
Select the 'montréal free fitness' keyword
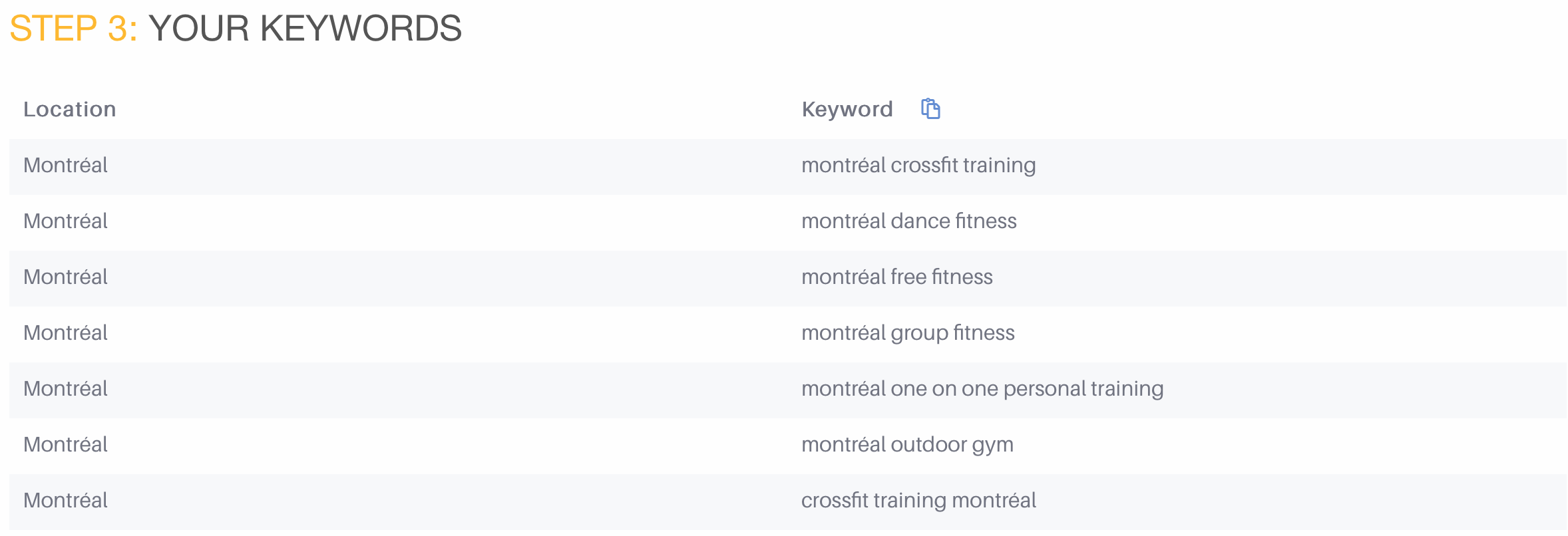(x=896, y=277)
